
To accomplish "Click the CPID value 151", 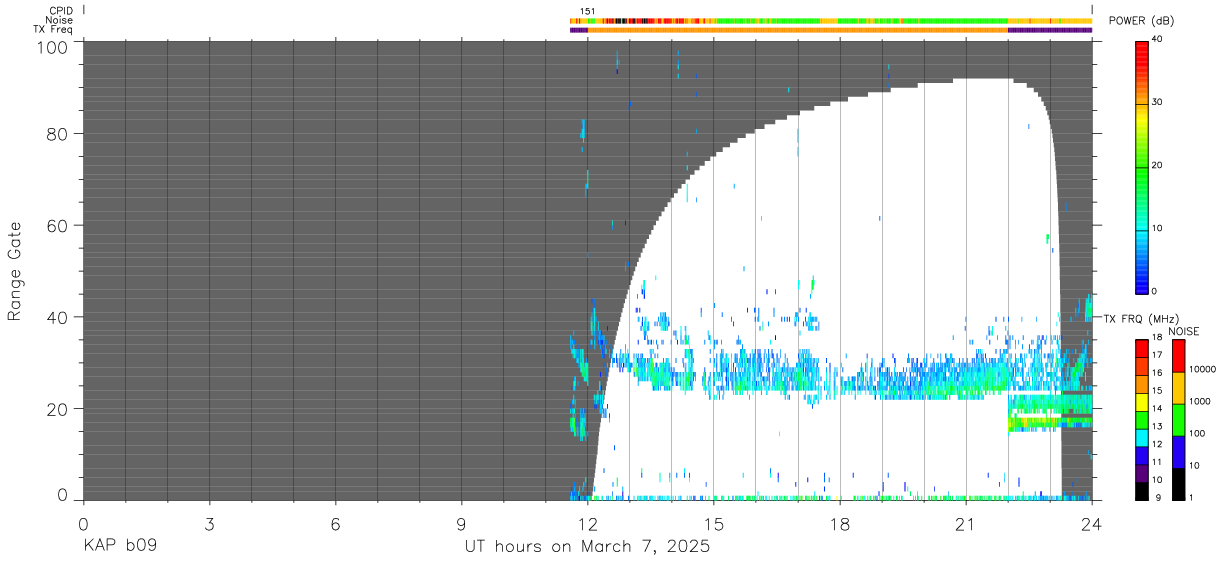I will 588,11.
